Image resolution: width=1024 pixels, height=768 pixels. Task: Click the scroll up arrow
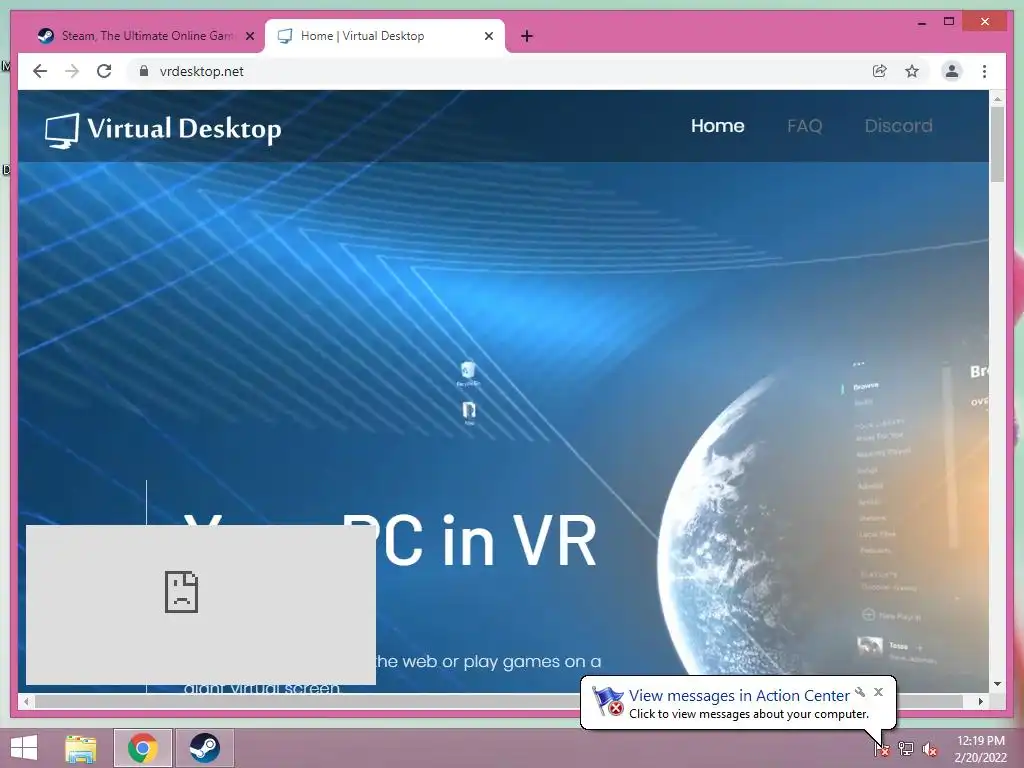(997, 99)
